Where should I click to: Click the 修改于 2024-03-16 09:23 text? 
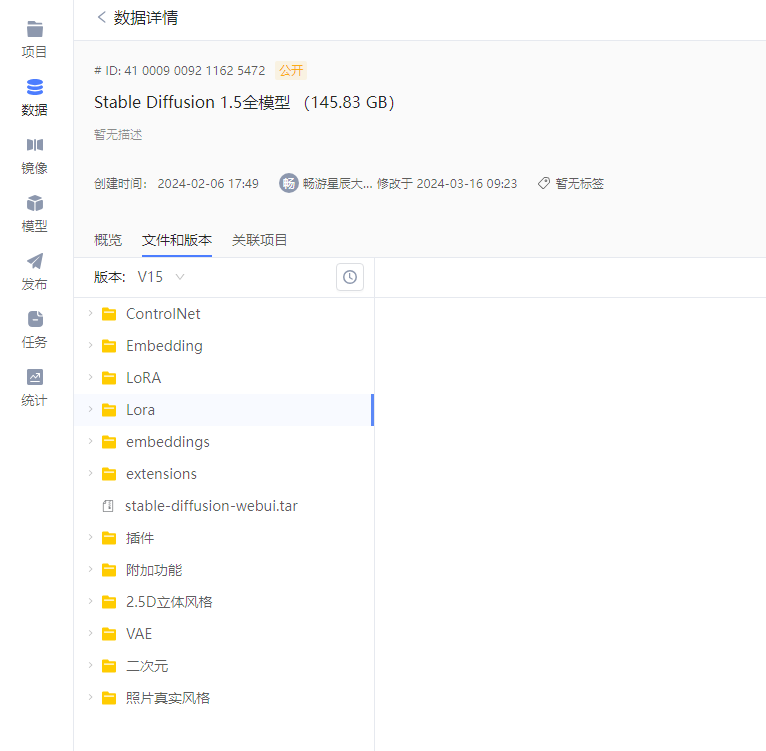tap(447, 184)
